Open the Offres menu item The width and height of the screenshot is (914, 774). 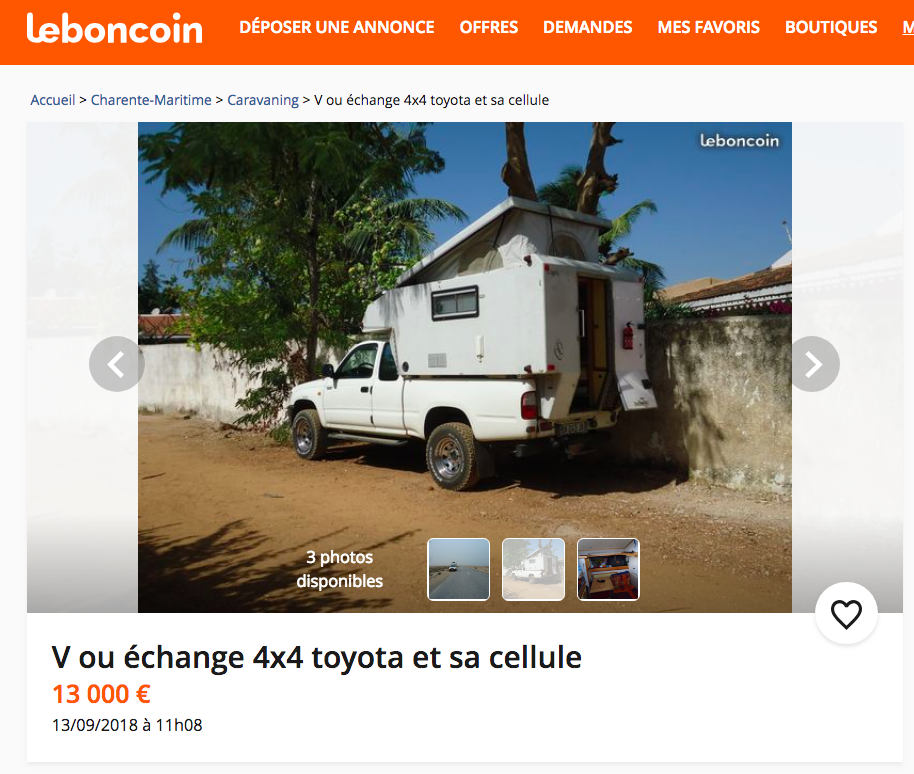tap(488, 27)
